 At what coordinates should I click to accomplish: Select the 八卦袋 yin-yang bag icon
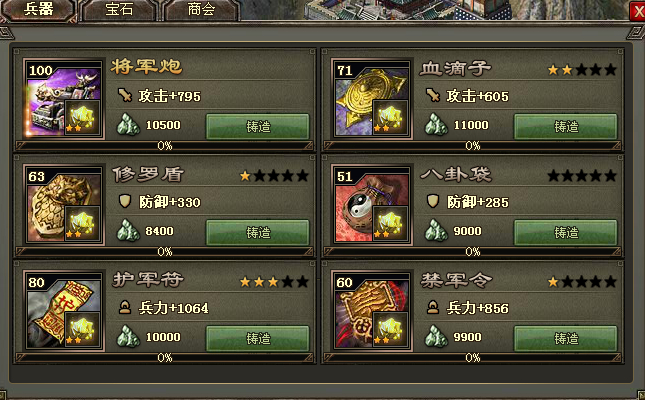[x=372, y=205]
